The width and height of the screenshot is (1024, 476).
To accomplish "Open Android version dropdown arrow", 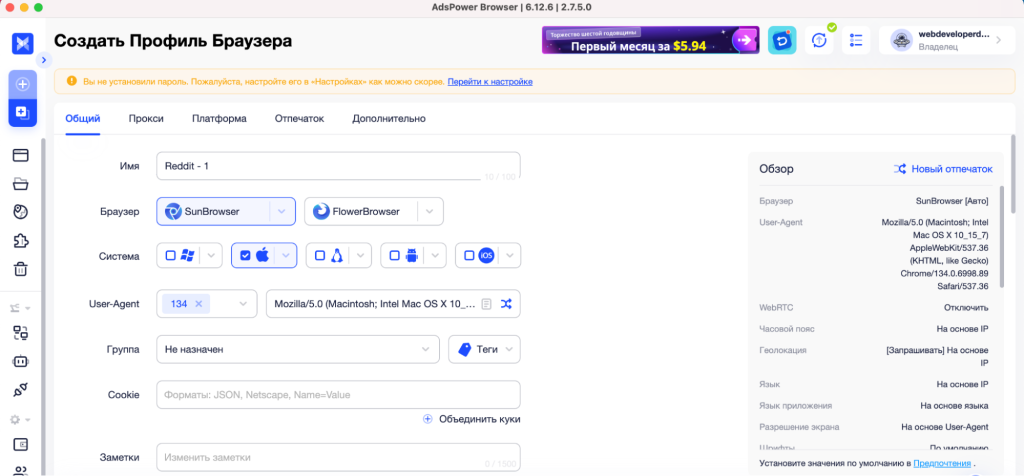I will tap(434, 256).
